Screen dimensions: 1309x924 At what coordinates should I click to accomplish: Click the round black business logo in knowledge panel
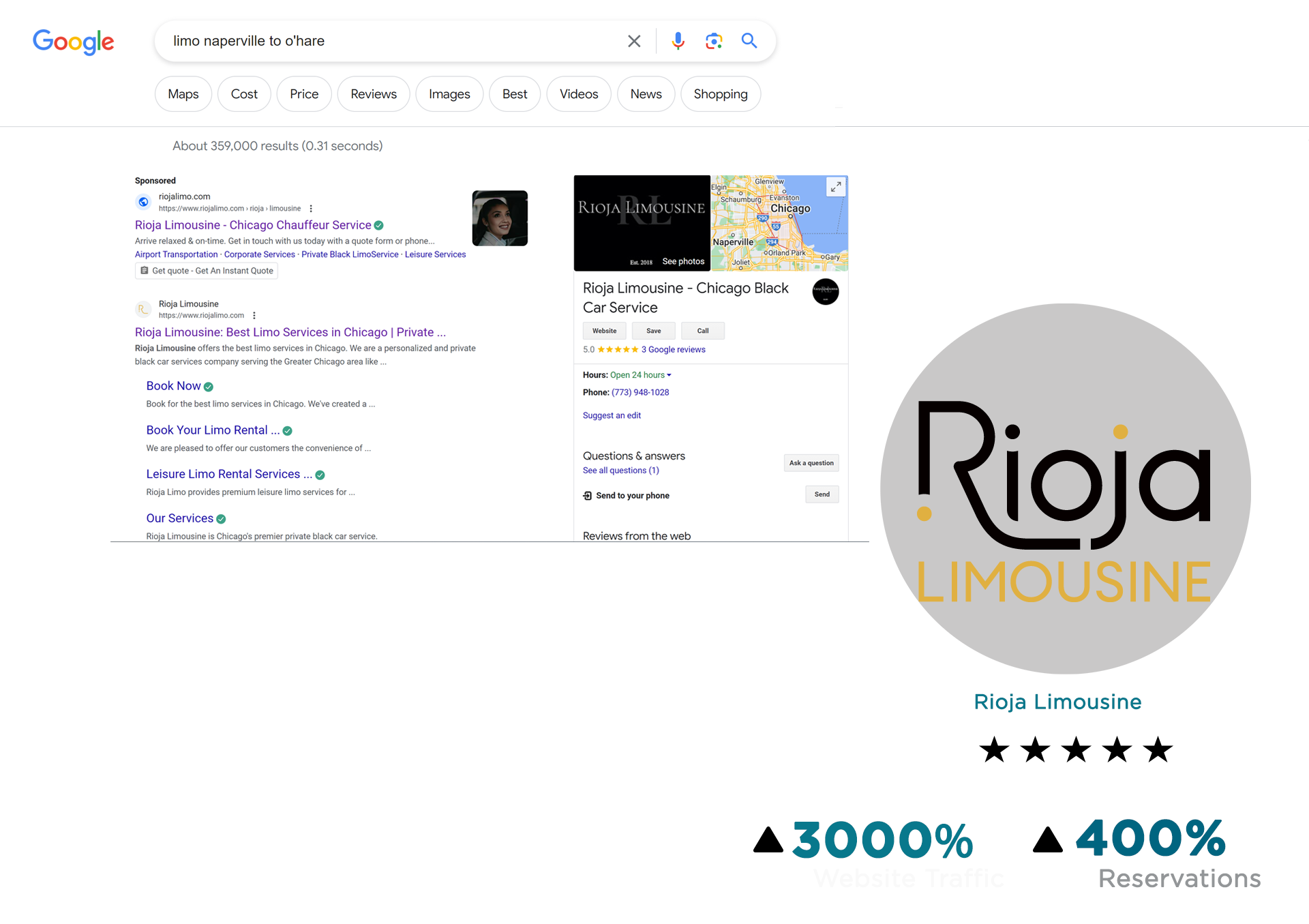click(825, 292)
